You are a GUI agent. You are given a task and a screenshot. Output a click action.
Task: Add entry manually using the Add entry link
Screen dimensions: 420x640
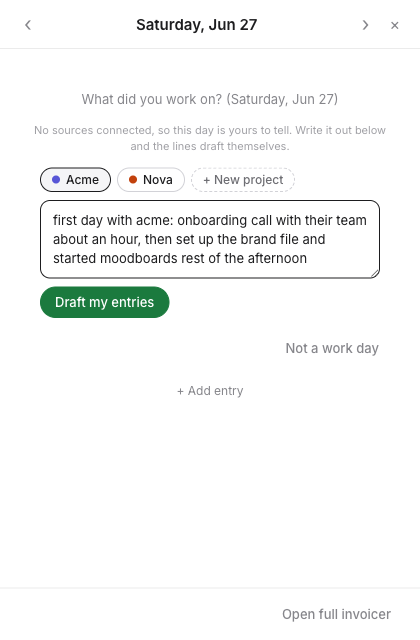click(210, 391)
